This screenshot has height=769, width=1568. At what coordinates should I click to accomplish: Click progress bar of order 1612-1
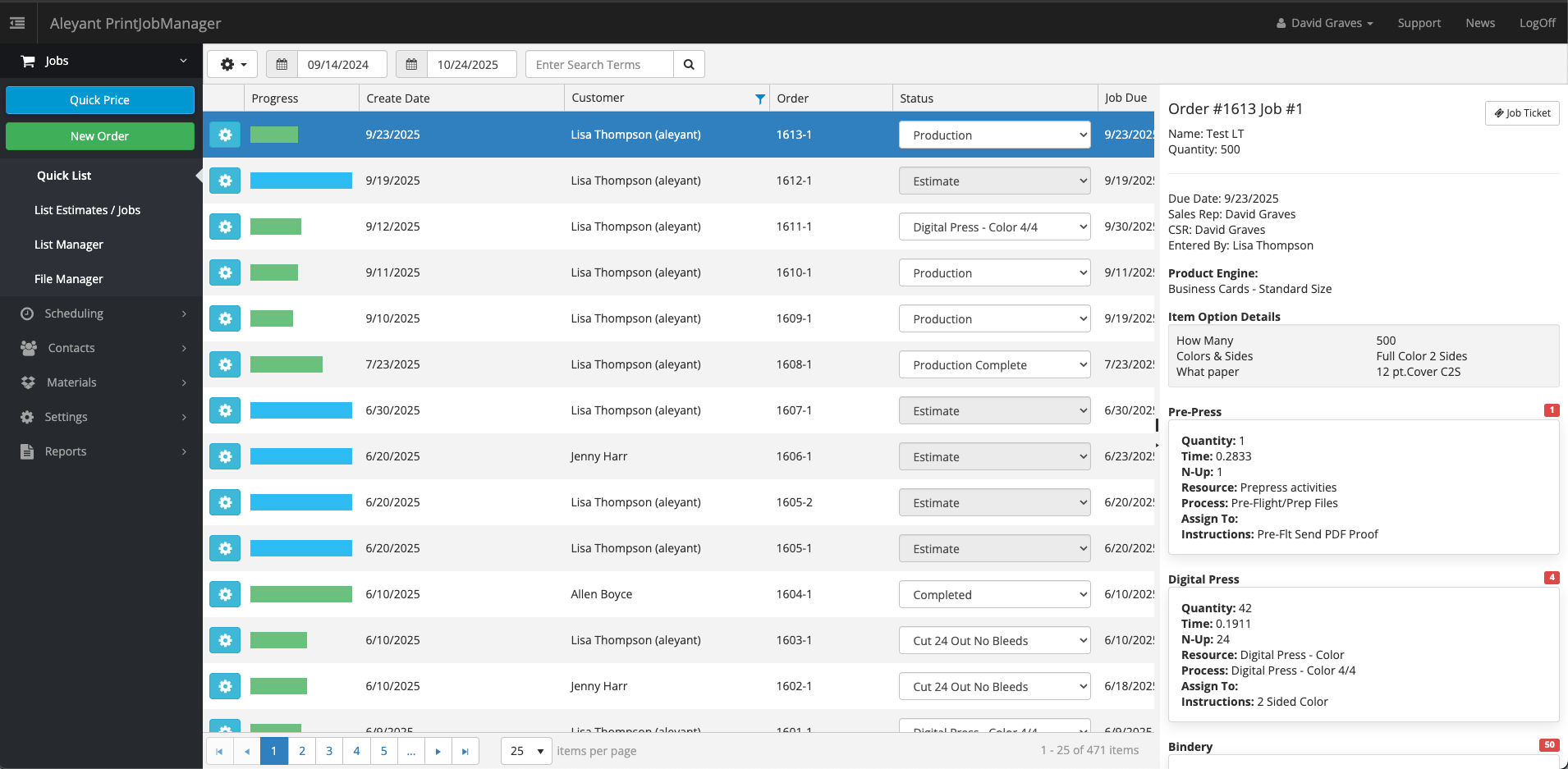[301, 181]
